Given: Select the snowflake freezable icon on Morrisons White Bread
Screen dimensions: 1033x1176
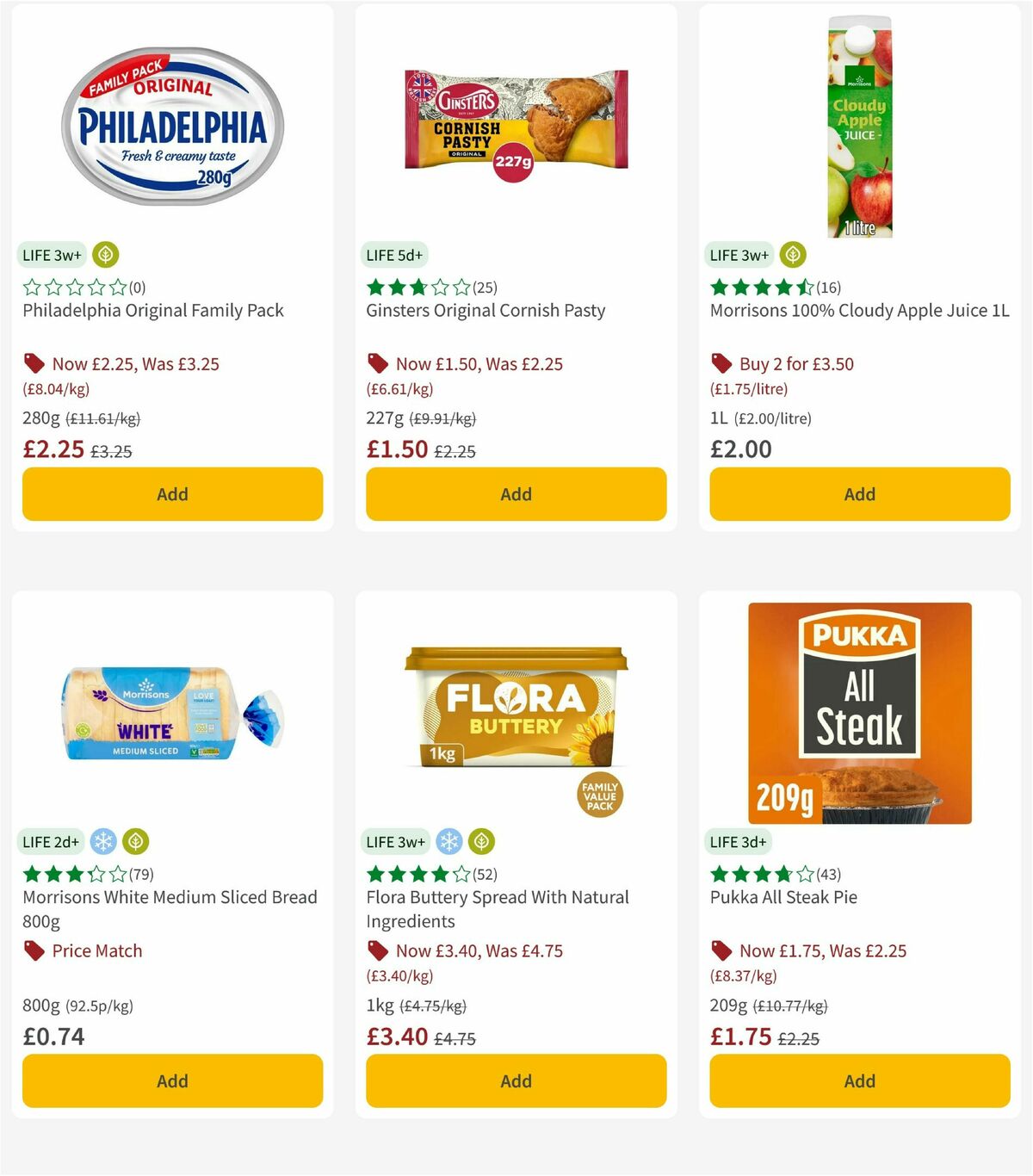Looking at the screenshot, I should pos(103,841).
